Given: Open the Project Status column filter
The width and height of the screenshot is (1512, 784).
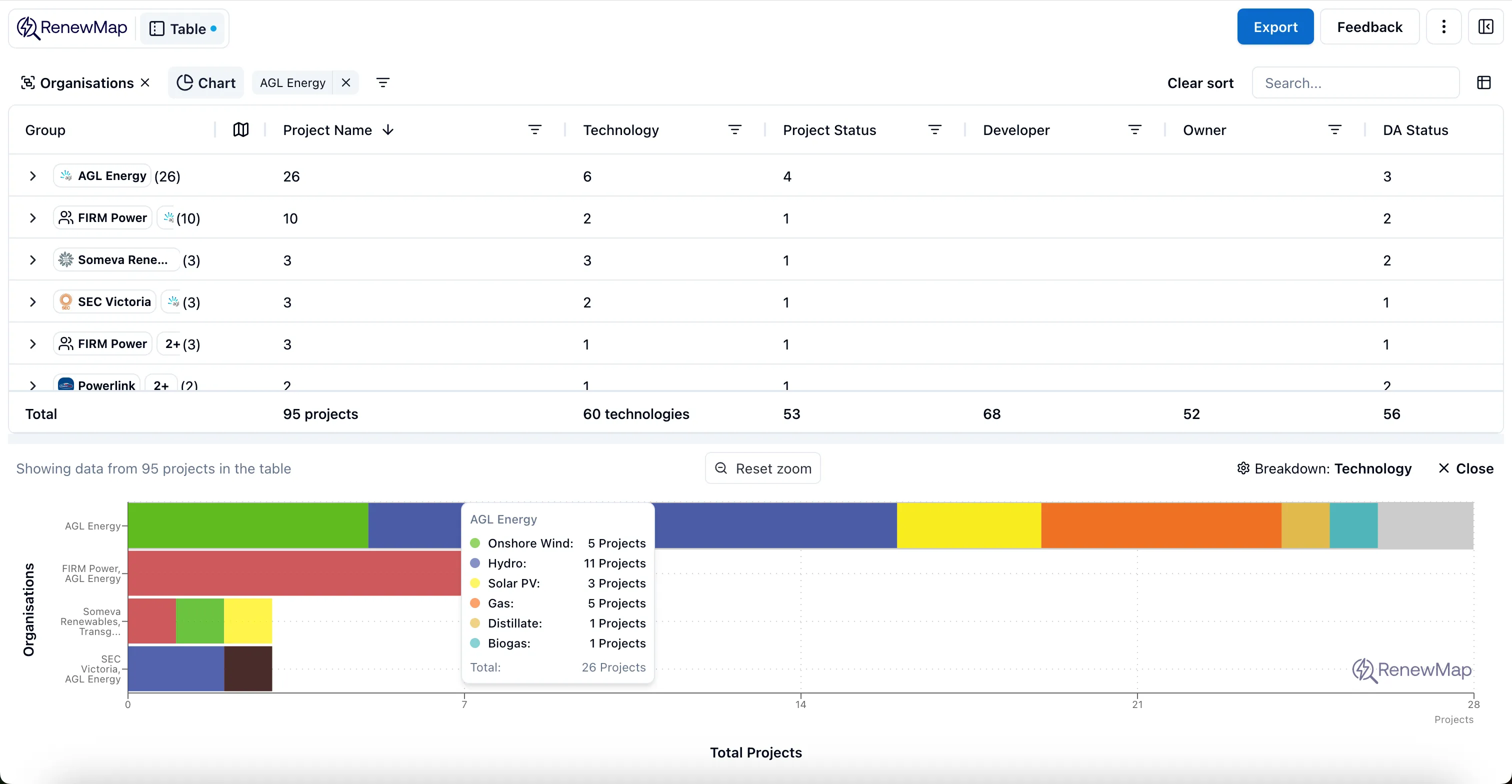Looking at the screenshot, I should coord(934,129).
